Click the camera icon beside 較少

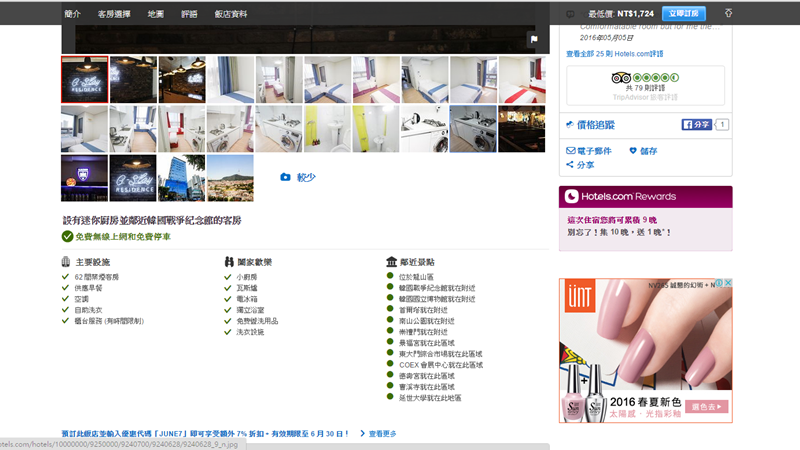pos(285,177)
